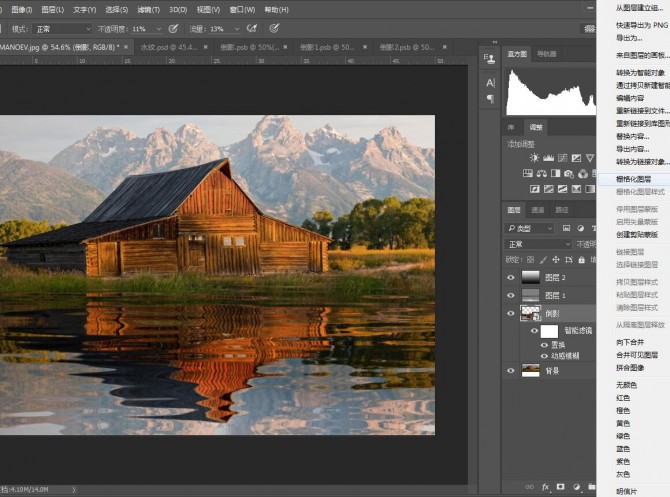Choose 栅格化图层 from the context menu
This screenshot has width=670, height=497.
click(x=635, y=179)
